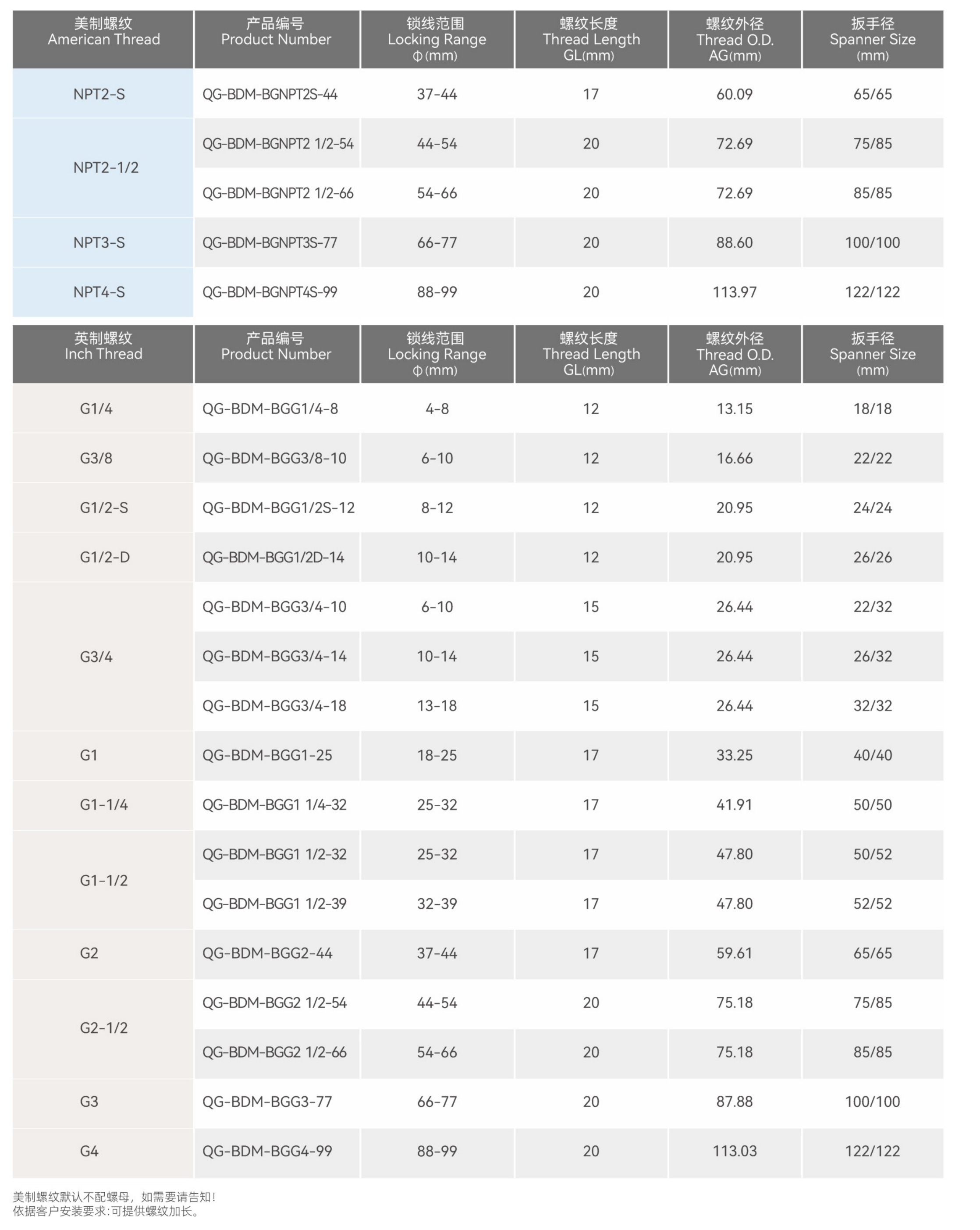Select the G1-1/2 merged thread cell
Image resolution: width=980 pixels, height=1230 pixels.
[104, 880]
